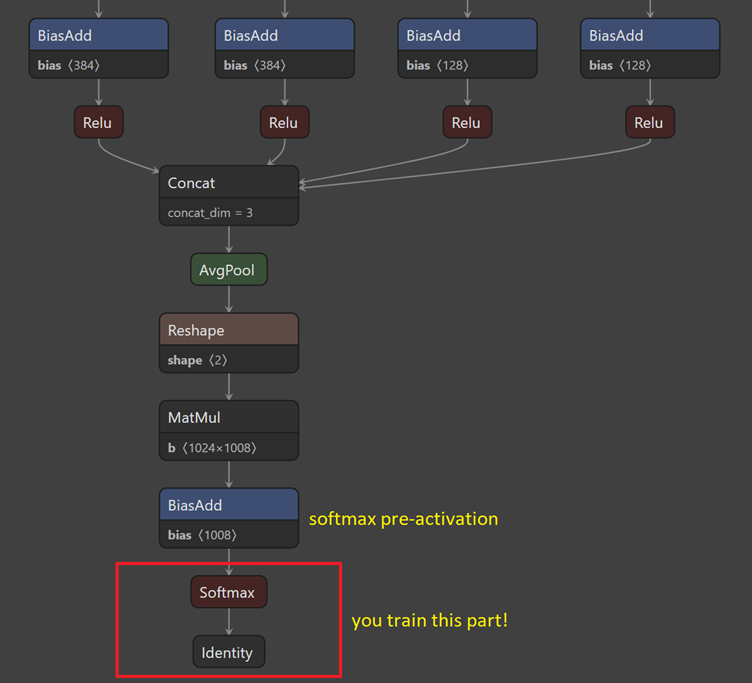Select the MatMul node title
The image size is (752, 683).
point(228,417)
